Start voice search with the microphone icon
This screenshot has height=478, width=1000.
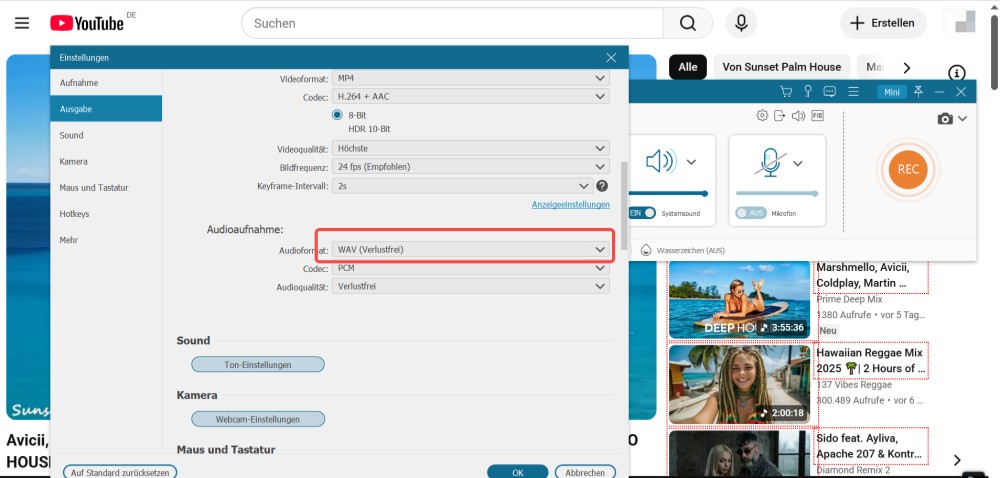(741, 23)
